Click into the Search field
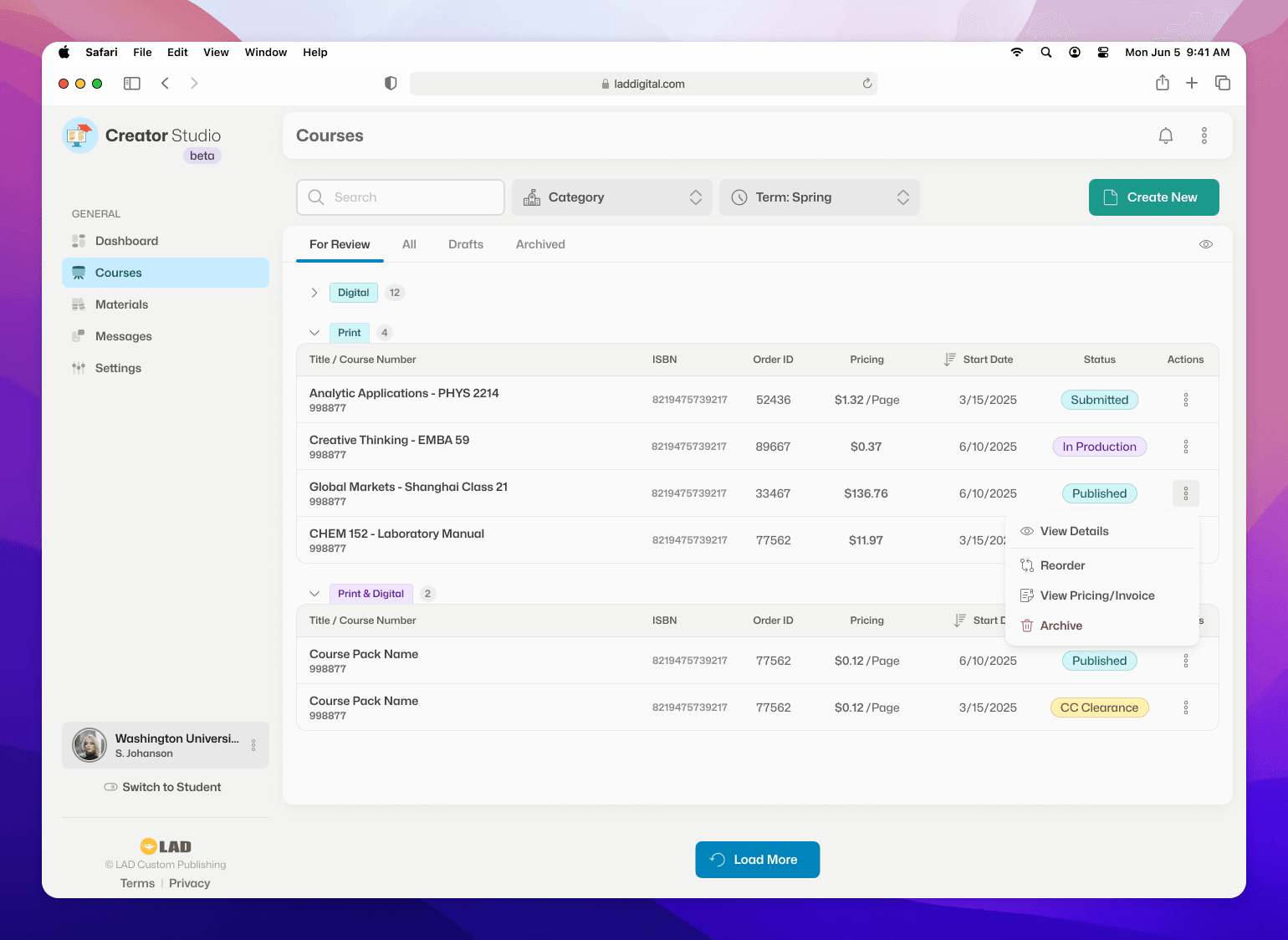Screen dimensions: 1288x940 401,197
